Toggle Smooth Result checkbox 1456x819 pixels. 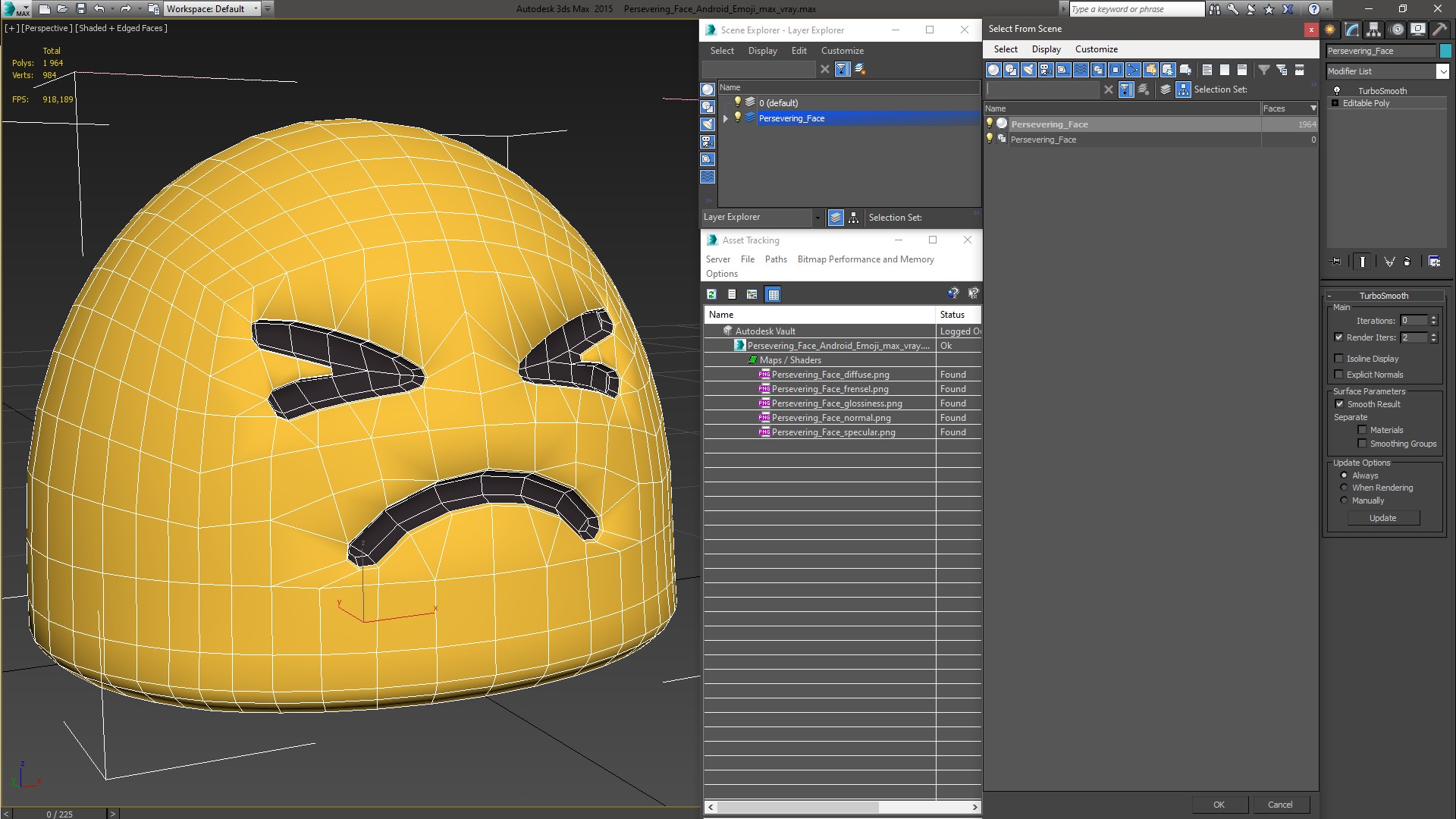(1339, 404)
